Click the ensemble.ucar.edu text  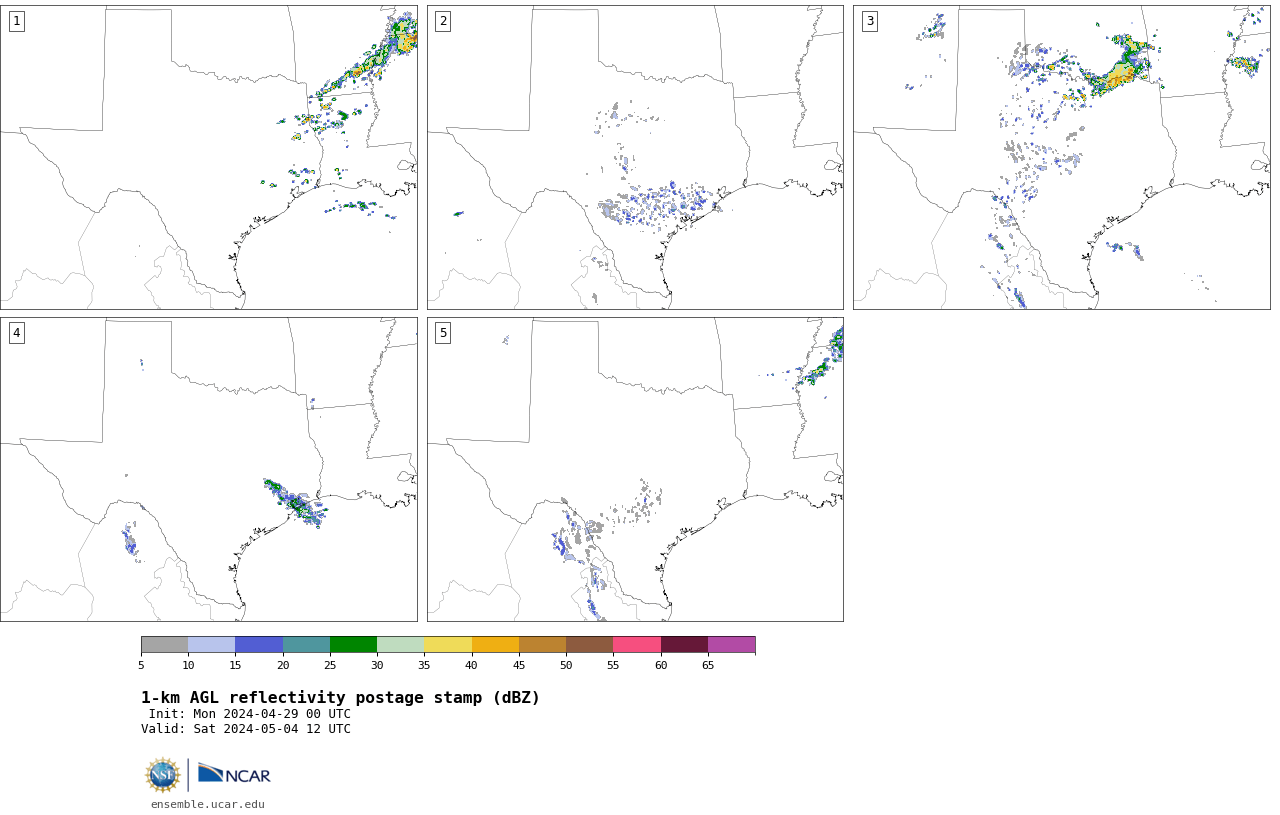(208, 804)
